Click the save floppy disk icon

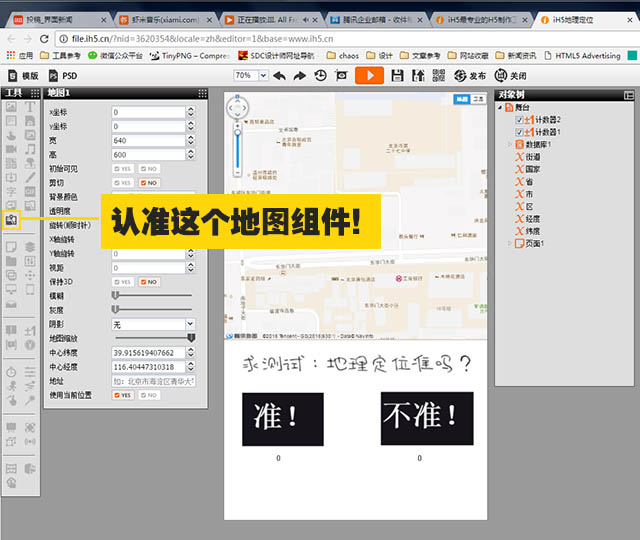tap(397, 75)
